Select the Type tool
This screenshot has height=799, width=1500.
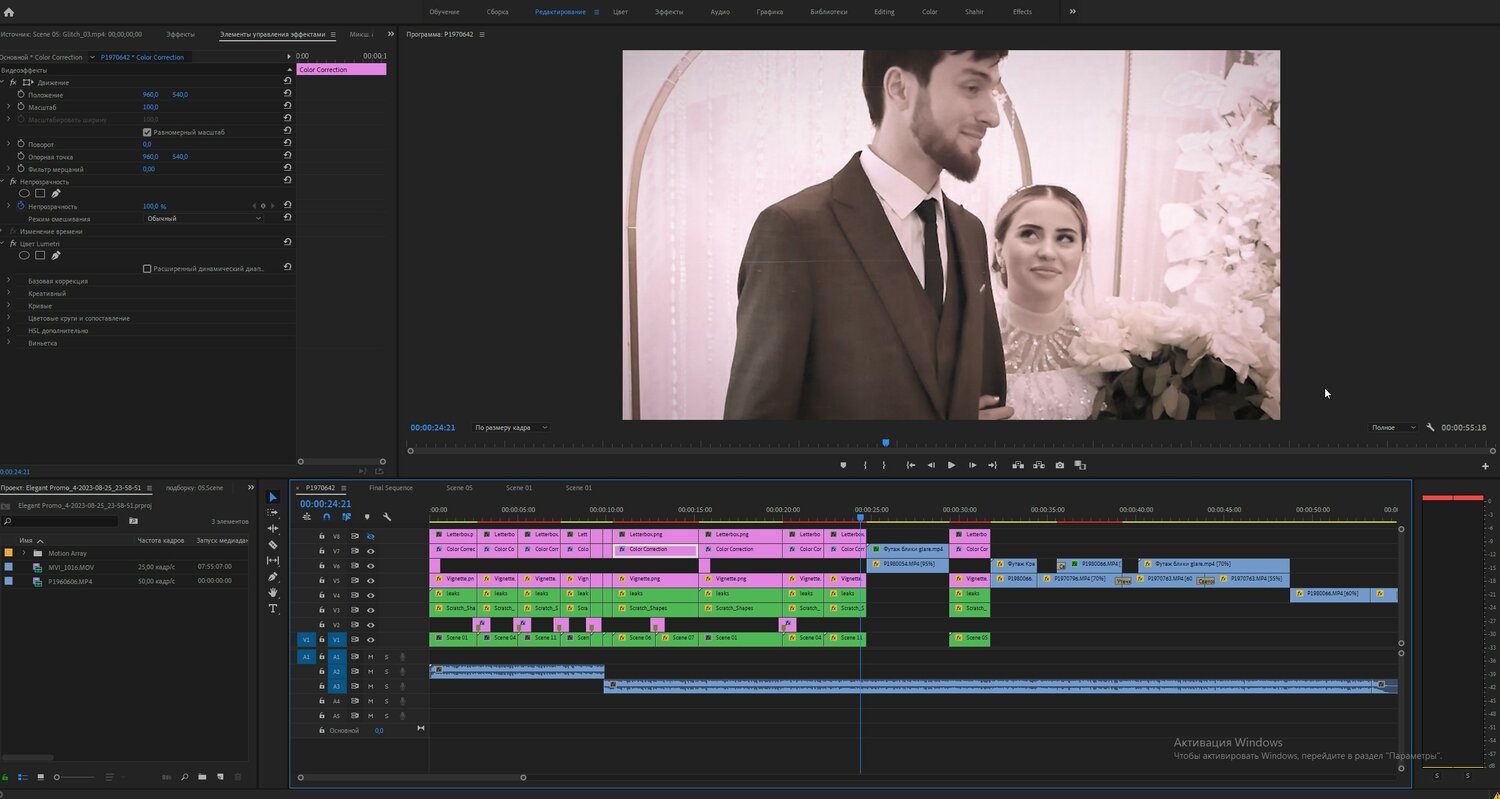coord(273,608)
